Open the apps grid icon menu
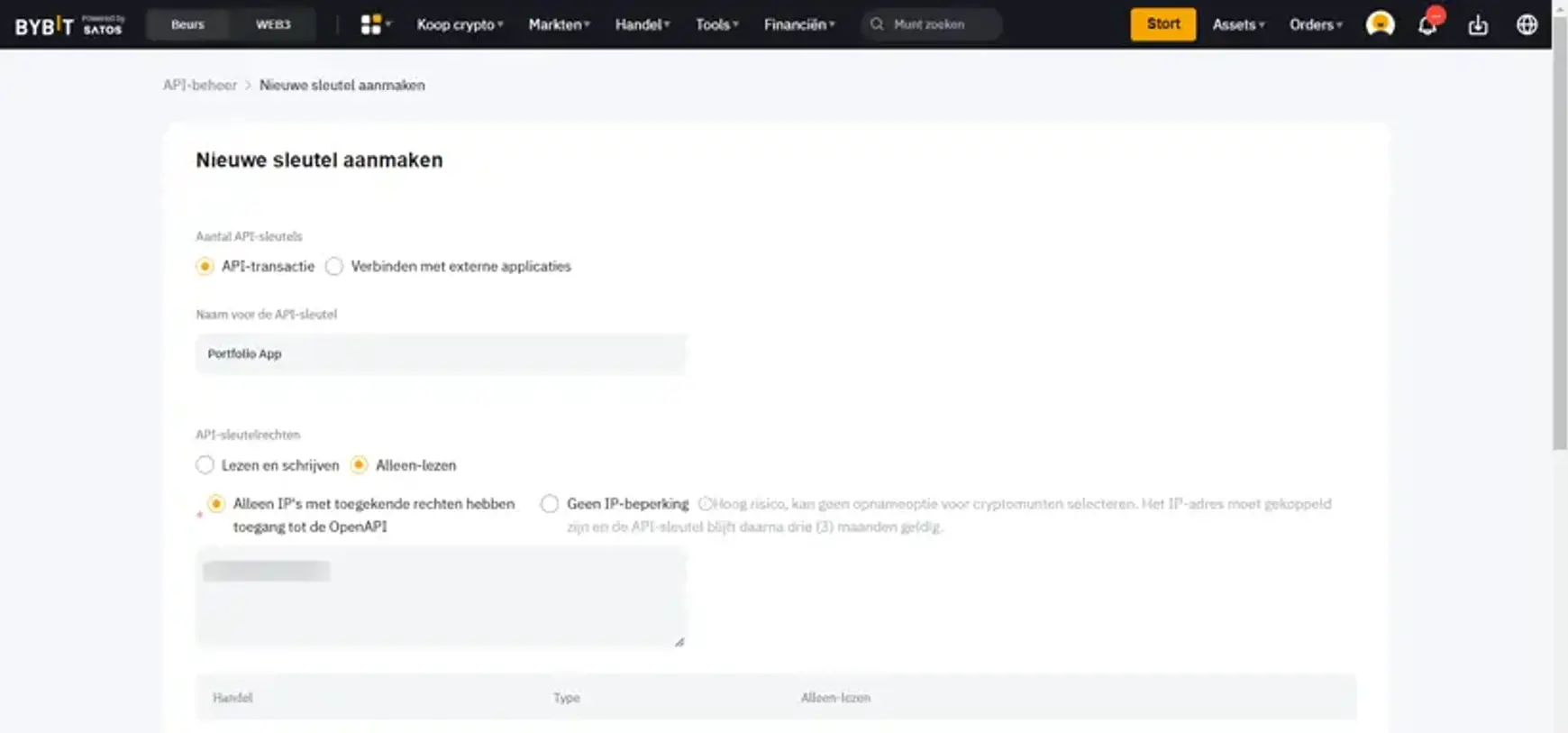Image resolution: width=1568 pixels, height=733 pixels. pyautogui.click(x=371, y=24)
